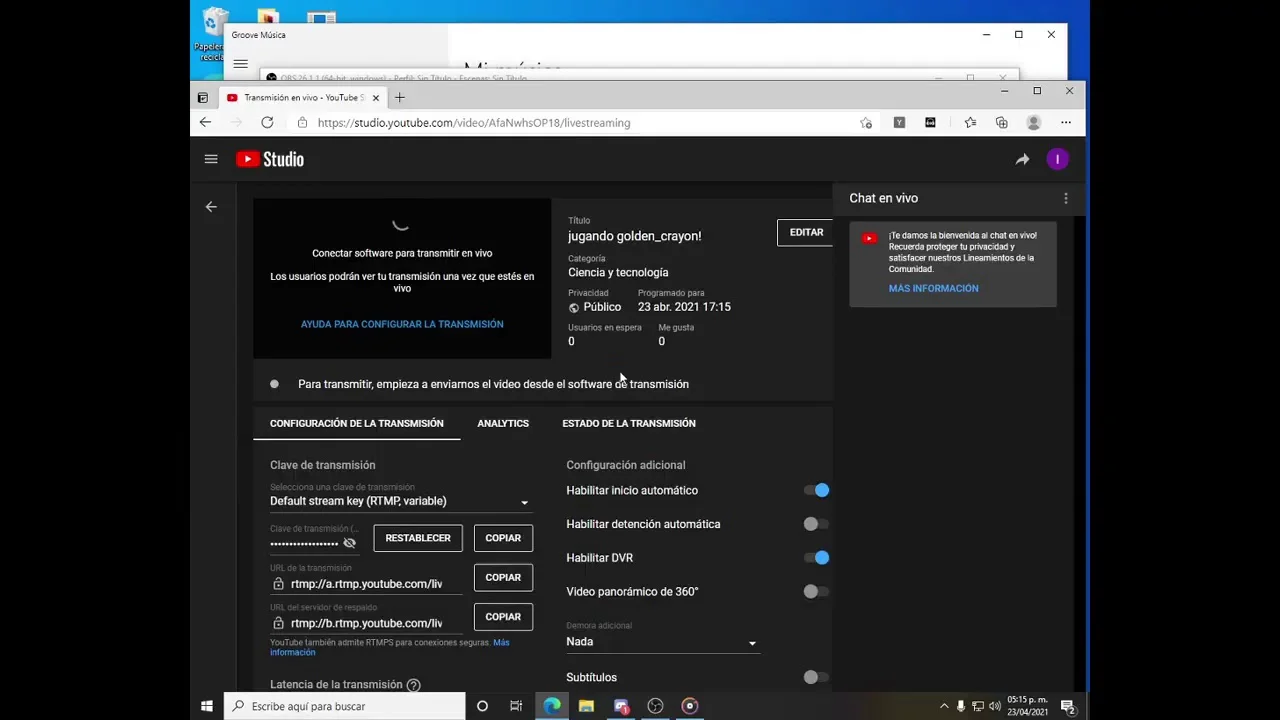
Task: Open the YouTube Studio hamburger menu
Action: pyautogui.click(x=211, y=159)
